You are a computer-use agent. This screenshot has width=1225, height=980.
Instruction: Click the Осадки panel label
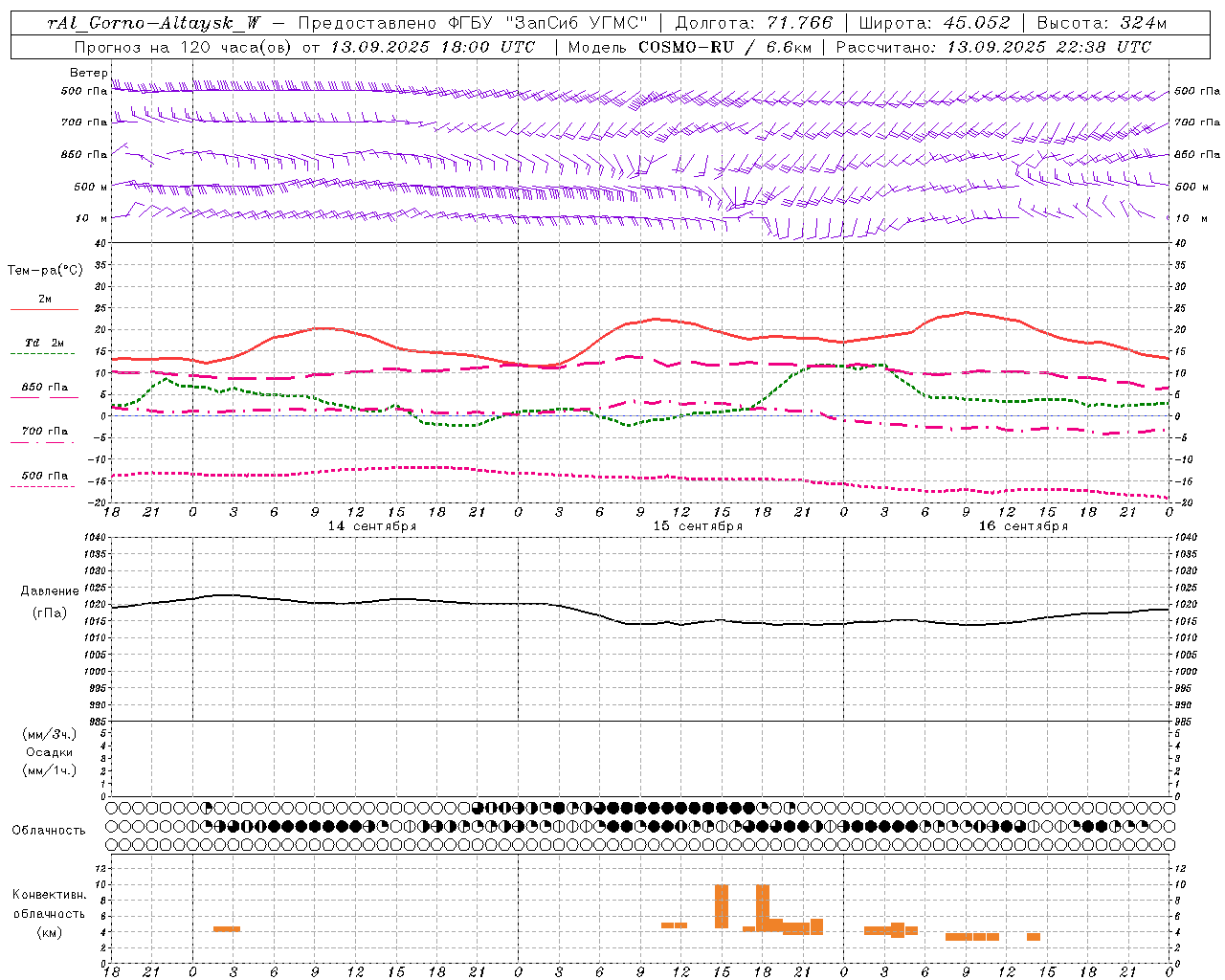[50, 752]
